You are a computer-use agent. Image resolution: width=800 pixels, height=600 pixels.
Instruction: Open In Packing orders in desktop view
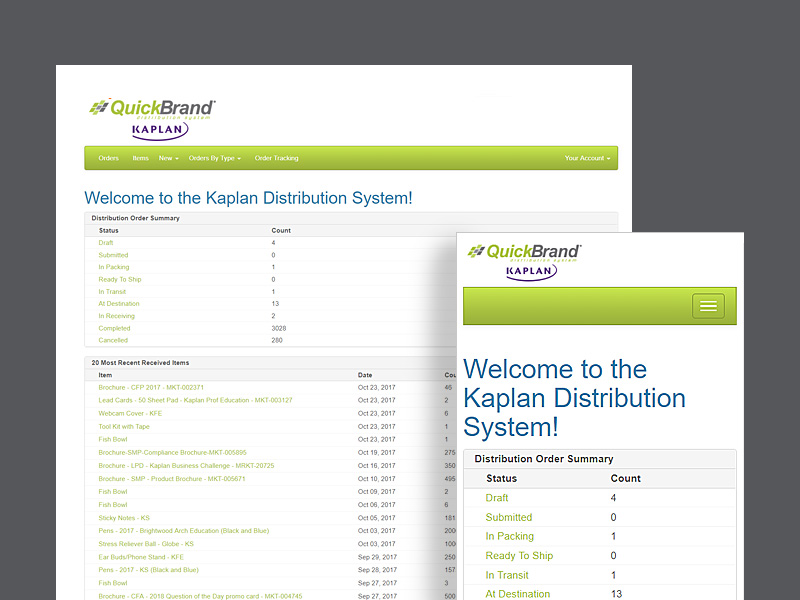tap(114, 267)
